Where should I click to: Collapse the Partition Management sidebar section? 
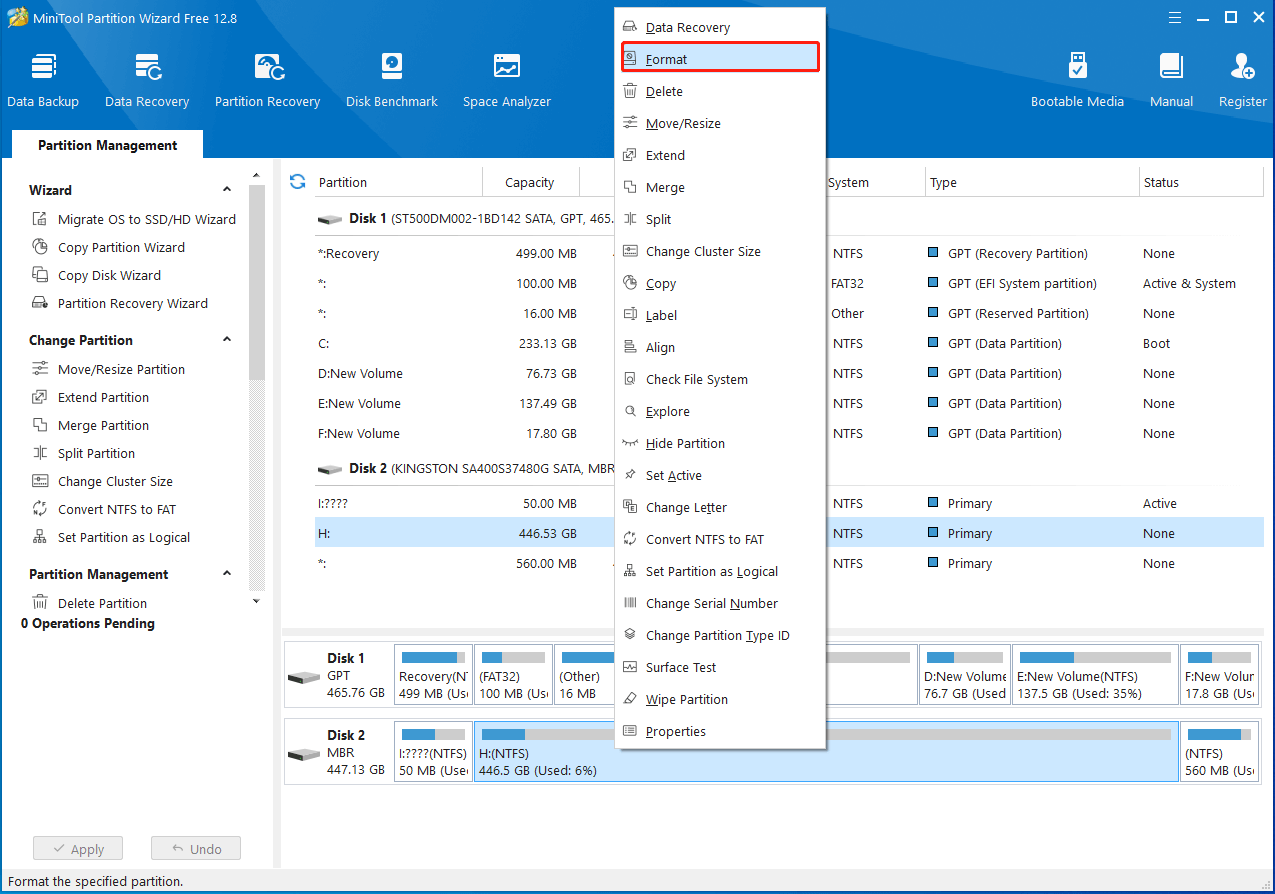pos(227,573)
